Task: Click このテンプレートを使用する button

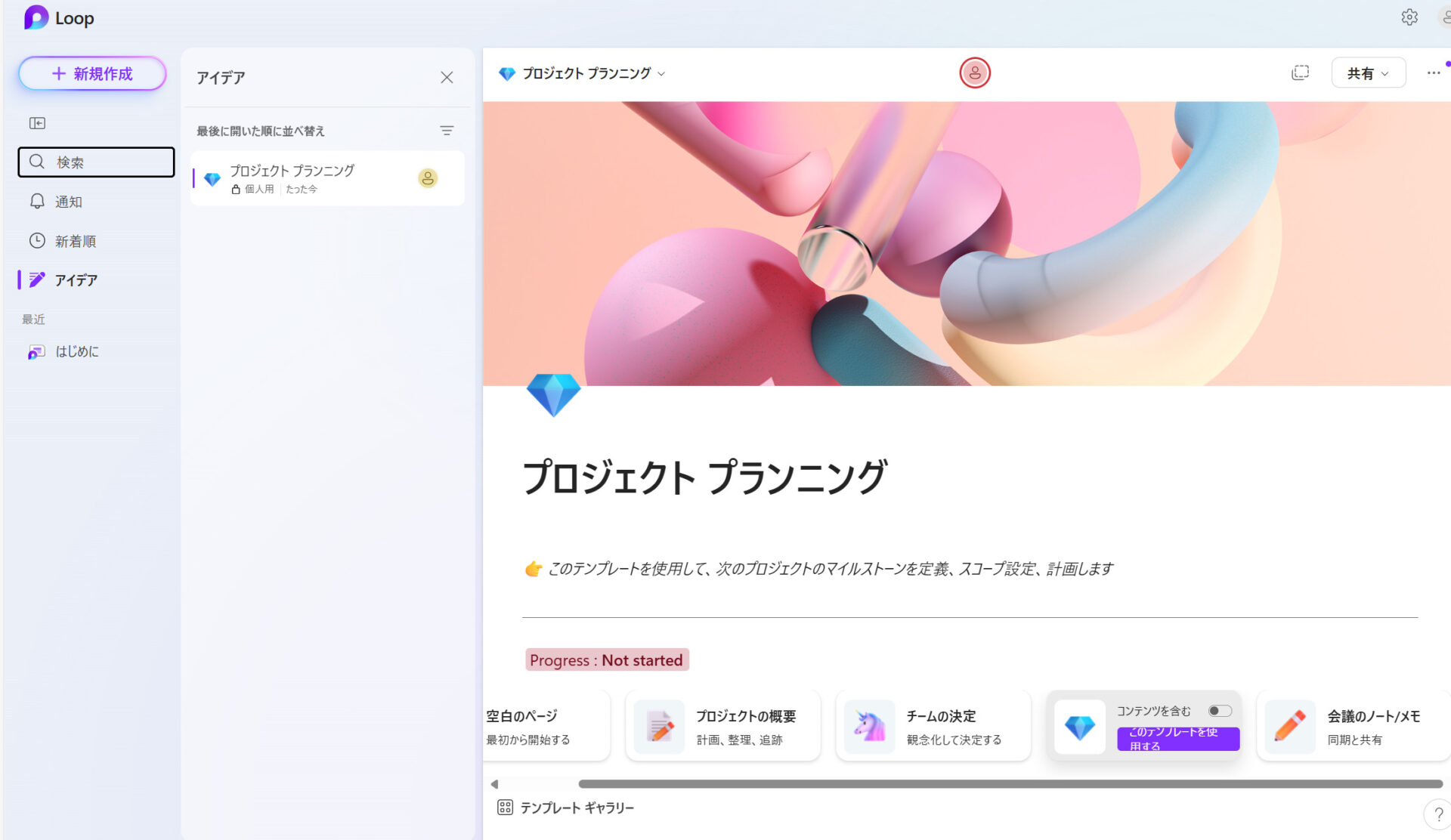Action: [x=1177, y=739]
